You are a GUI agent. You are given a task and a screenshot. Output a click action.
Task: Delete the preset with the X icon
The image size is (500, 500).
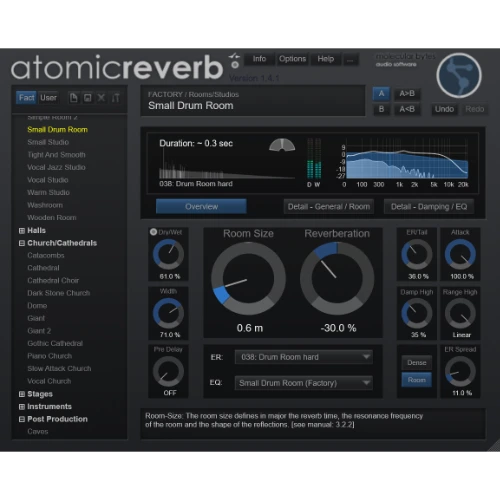101,98
